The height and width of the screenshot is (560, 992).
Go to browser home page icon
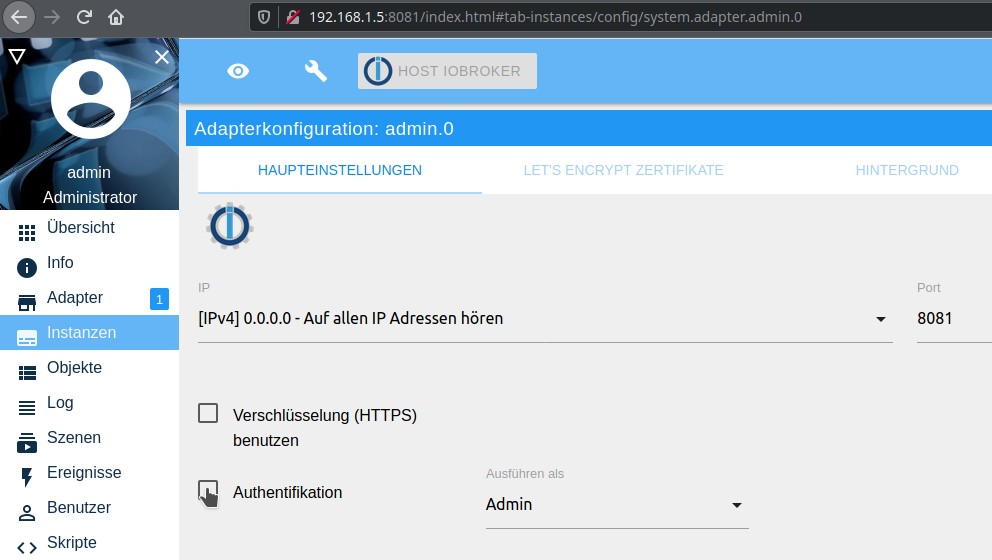tap(116, 17)
